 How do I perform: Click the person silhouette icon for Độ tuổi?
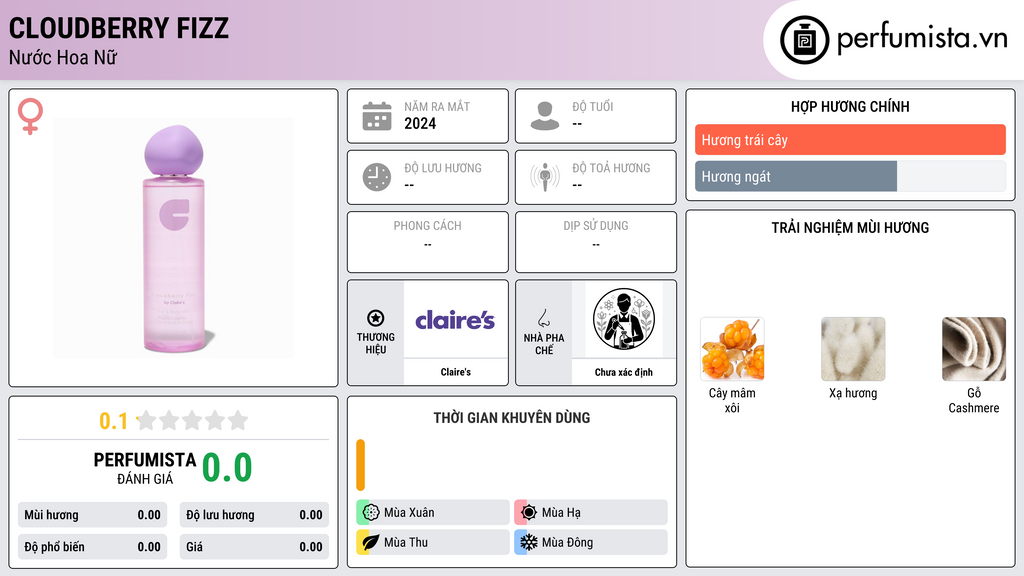[545, 116]
